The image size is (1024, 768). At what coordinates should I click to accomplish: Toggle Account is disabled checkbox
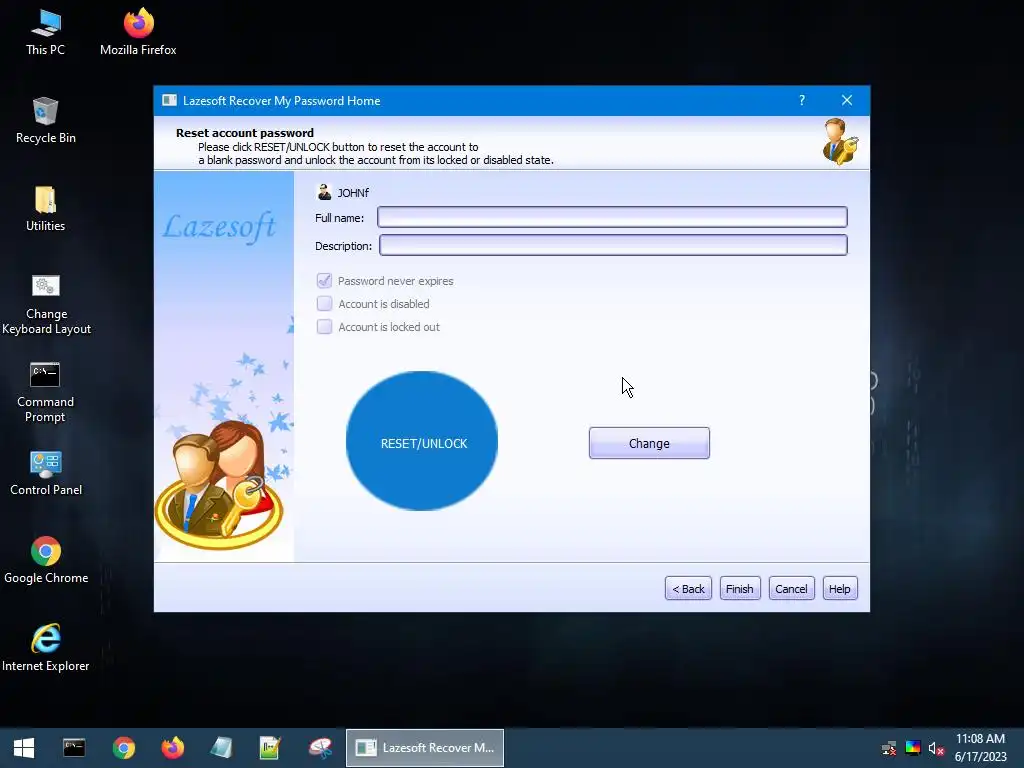pyautogui.click(x=324, y=304)
